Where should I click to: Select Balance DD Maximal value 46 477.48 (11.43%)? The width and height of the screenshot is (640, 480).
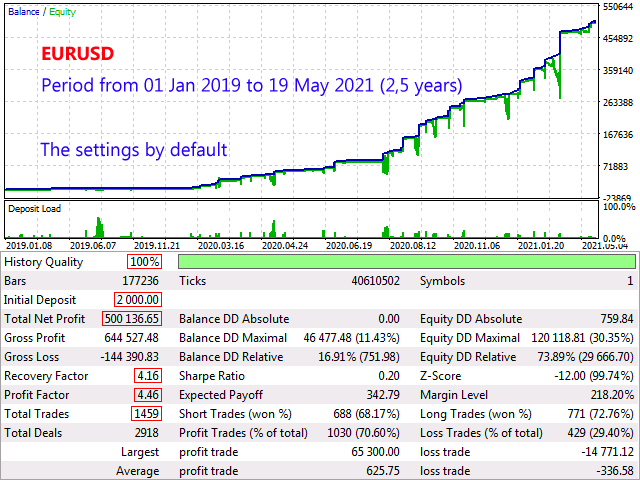click(x=351, y=338)
